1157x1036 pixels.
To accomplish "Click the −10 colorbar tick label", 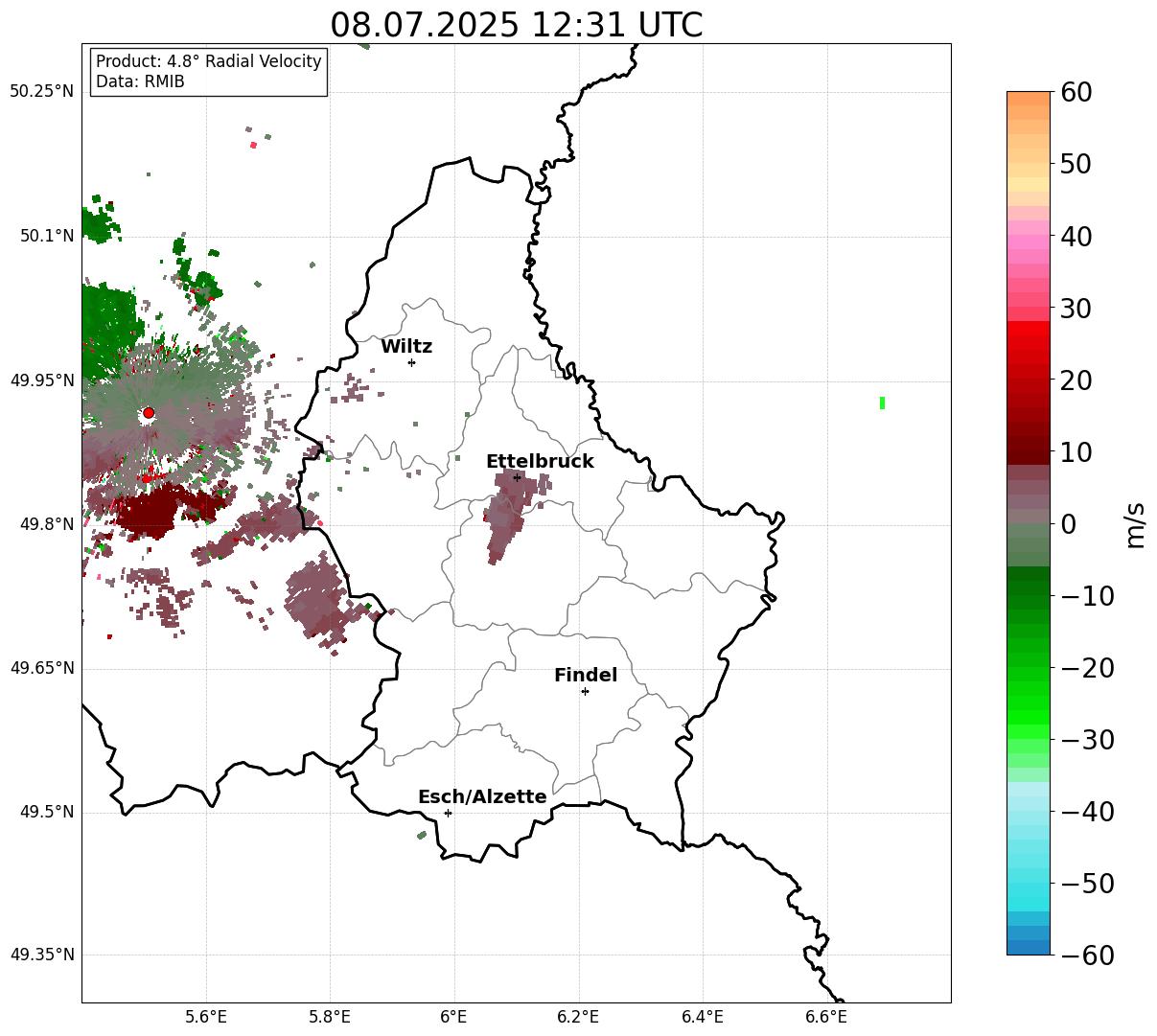I will pyautogui.click(x=1088, y=596).
